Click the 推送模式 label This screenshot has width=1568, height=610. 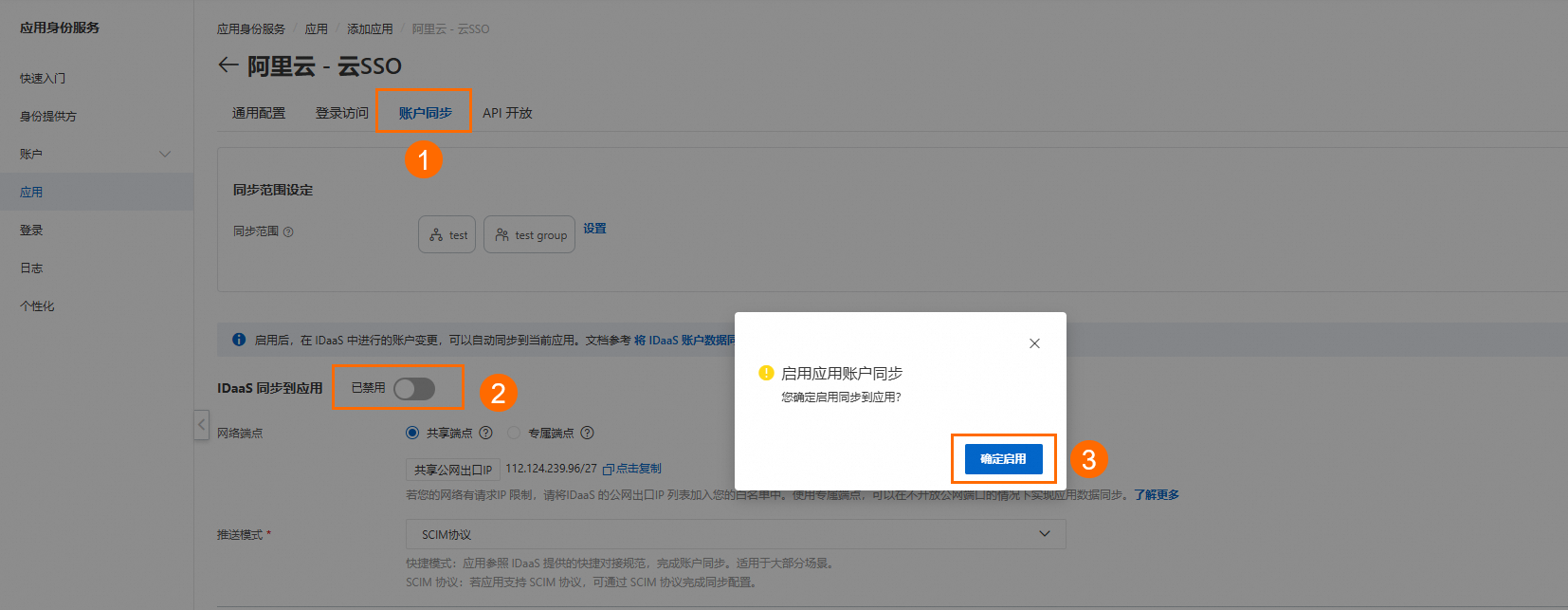(x=240, y=535)
